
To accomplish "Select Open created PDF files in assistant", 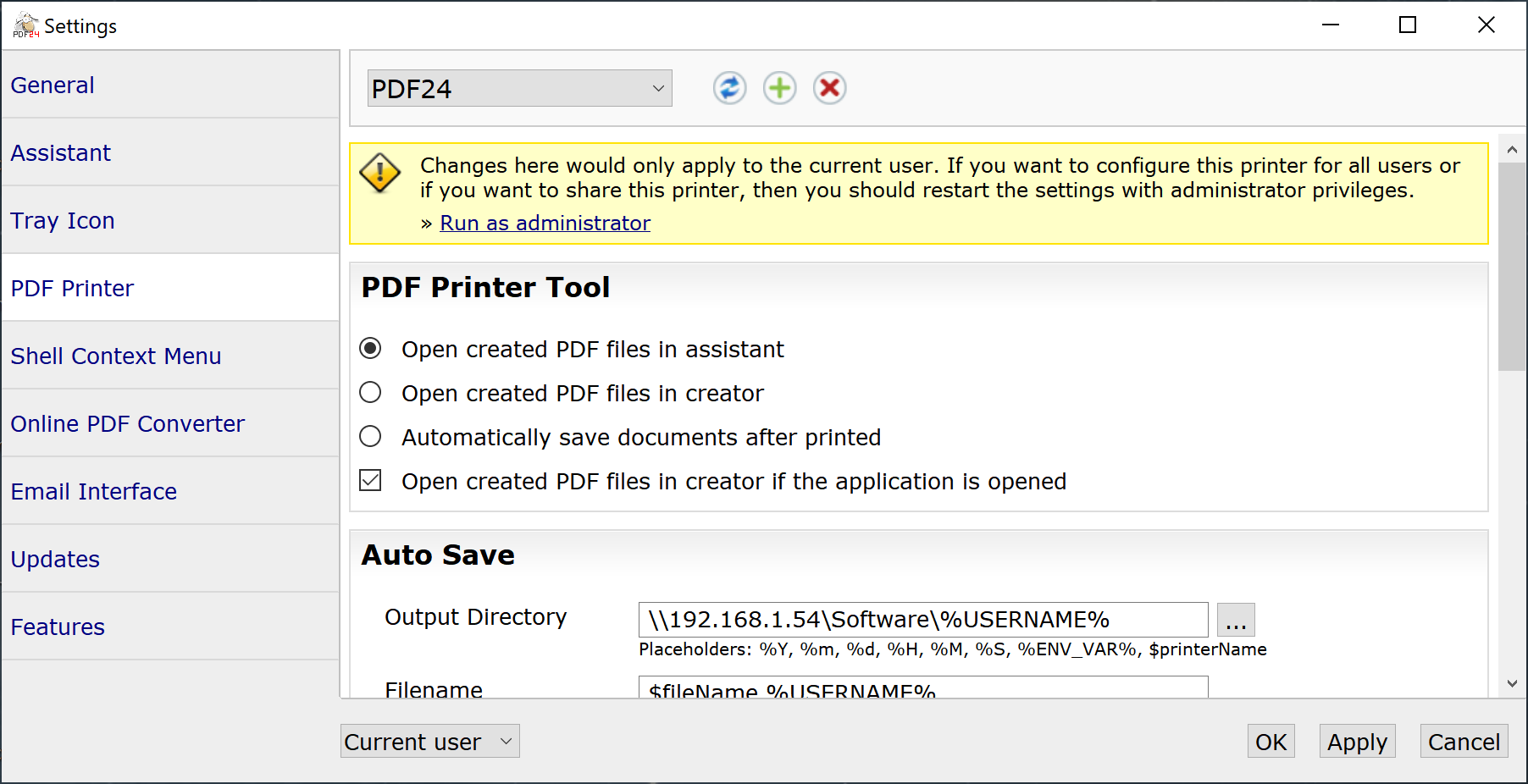I will click(370, 349).
